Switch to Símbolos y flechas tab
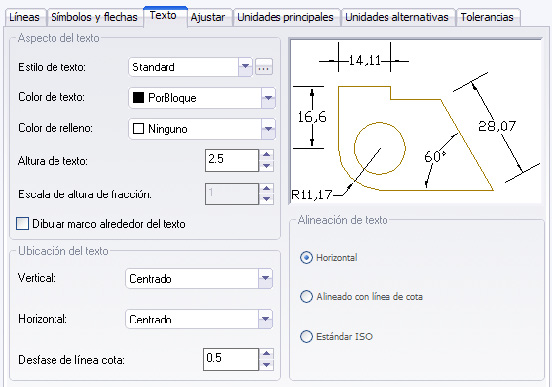552x387 pixels. point(94,17)
